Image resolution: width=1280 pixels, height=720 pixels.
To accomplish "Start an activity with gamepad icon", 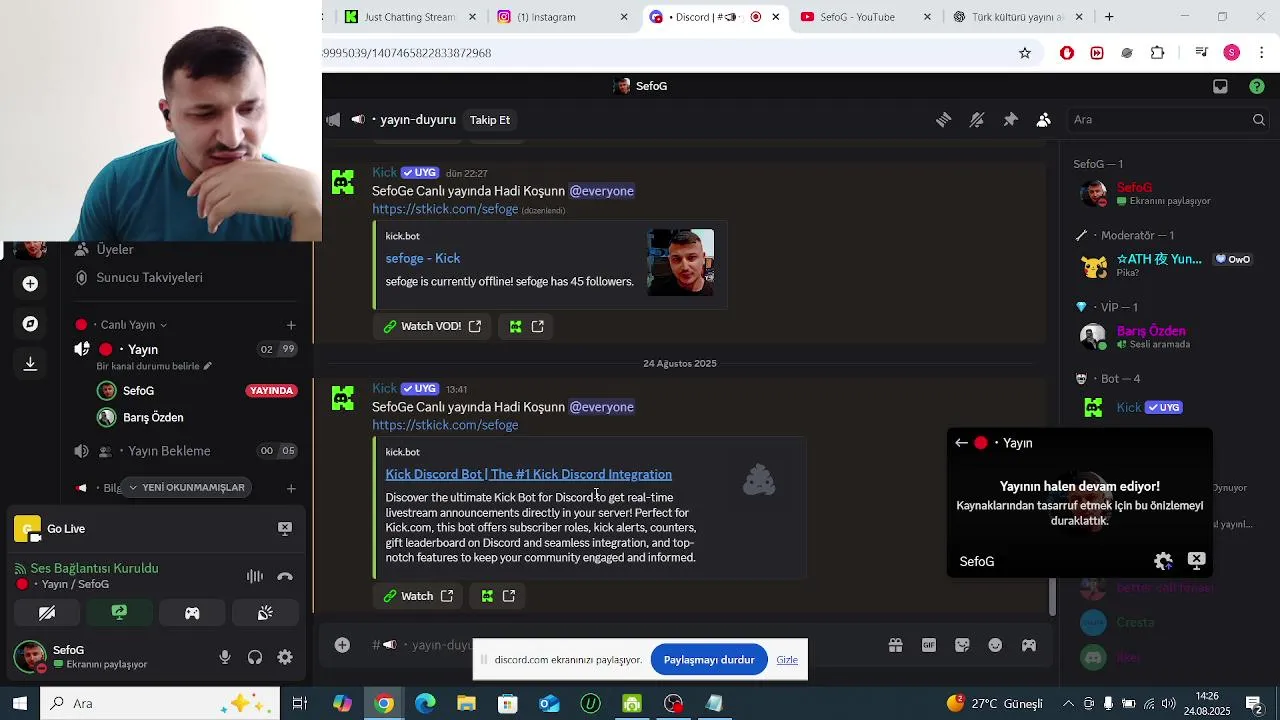I will coord(192,613).
